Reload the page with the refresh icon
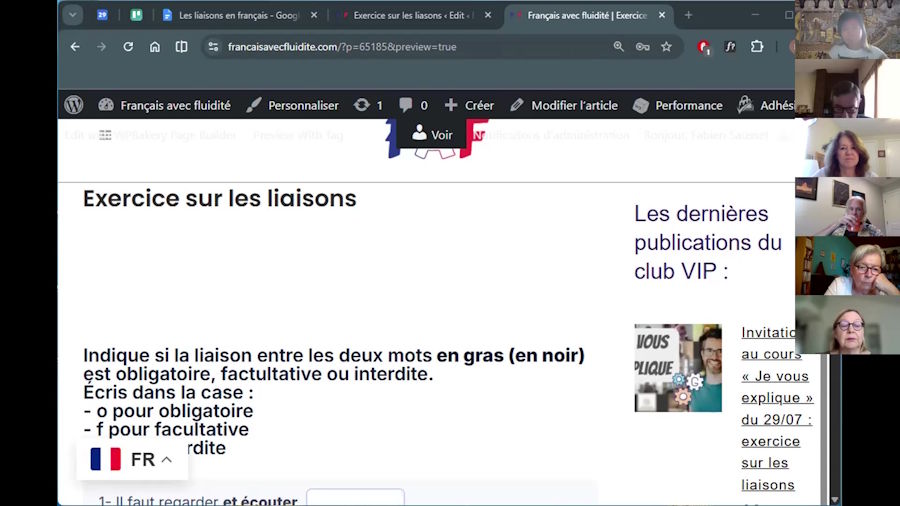 tap(128, 47)
